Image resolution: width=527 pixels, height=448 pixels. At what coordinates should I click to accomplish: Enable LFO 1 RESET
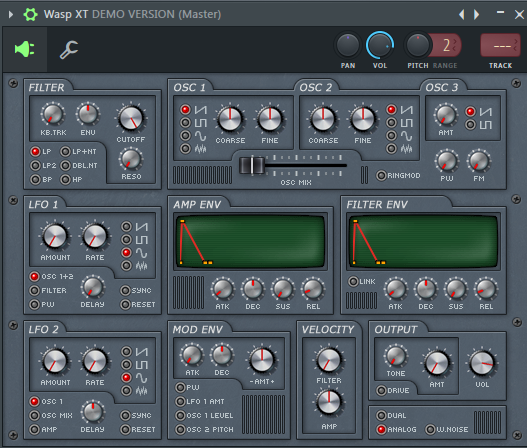point(125,304)
